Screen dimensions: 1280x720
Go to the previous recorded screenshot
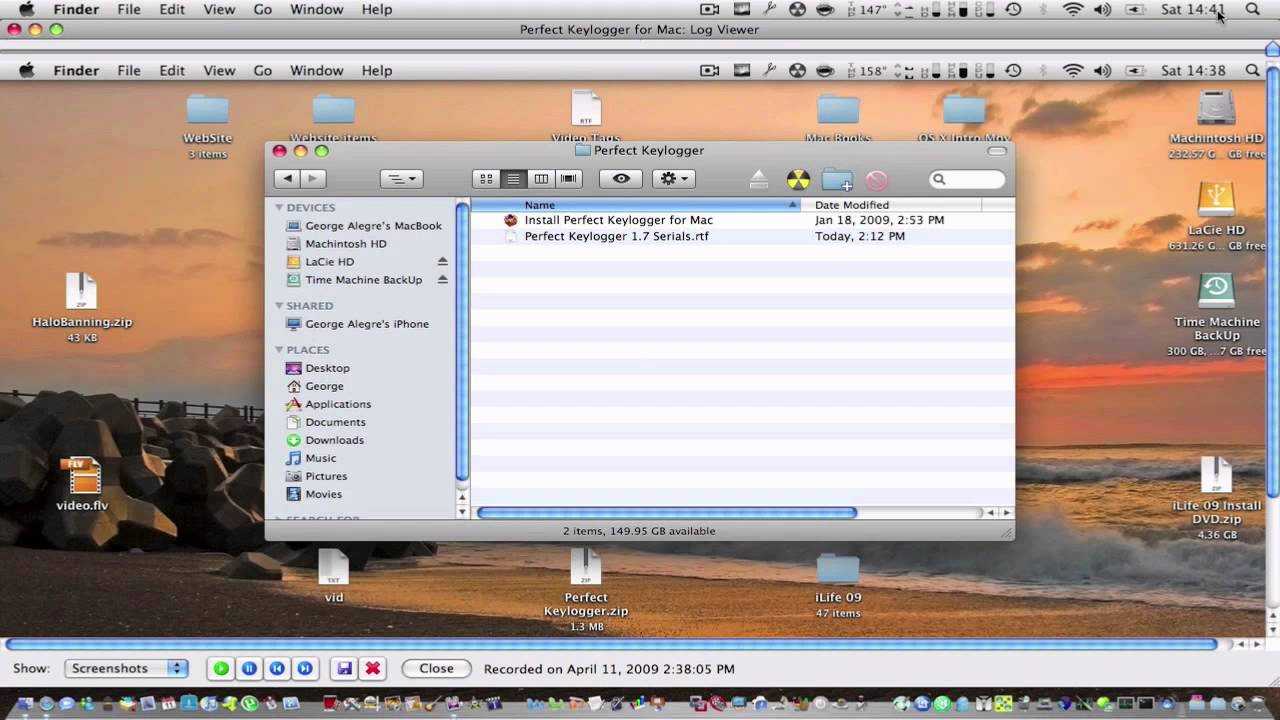(x=277, y=668)
